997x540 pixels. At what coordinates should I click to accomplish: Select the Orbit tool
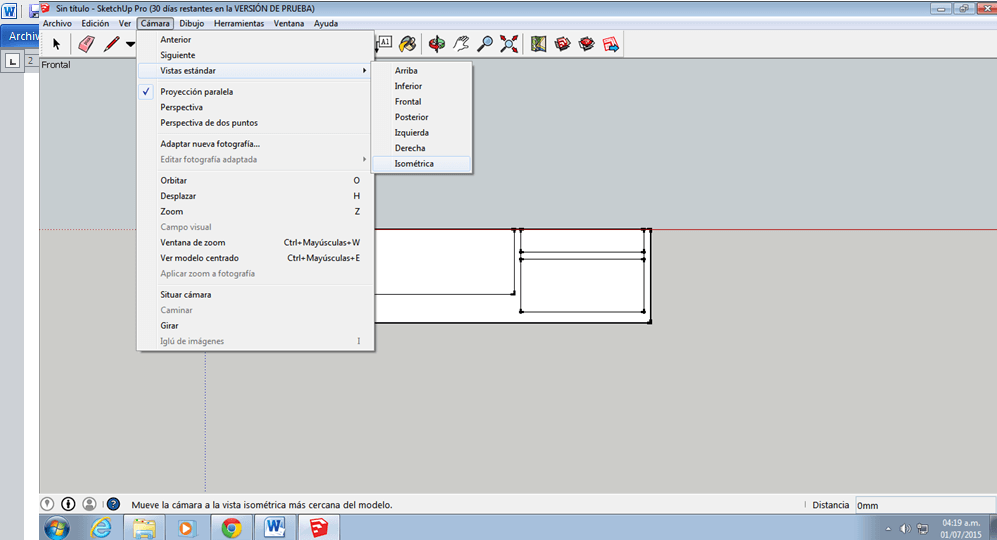coord(436,44)
